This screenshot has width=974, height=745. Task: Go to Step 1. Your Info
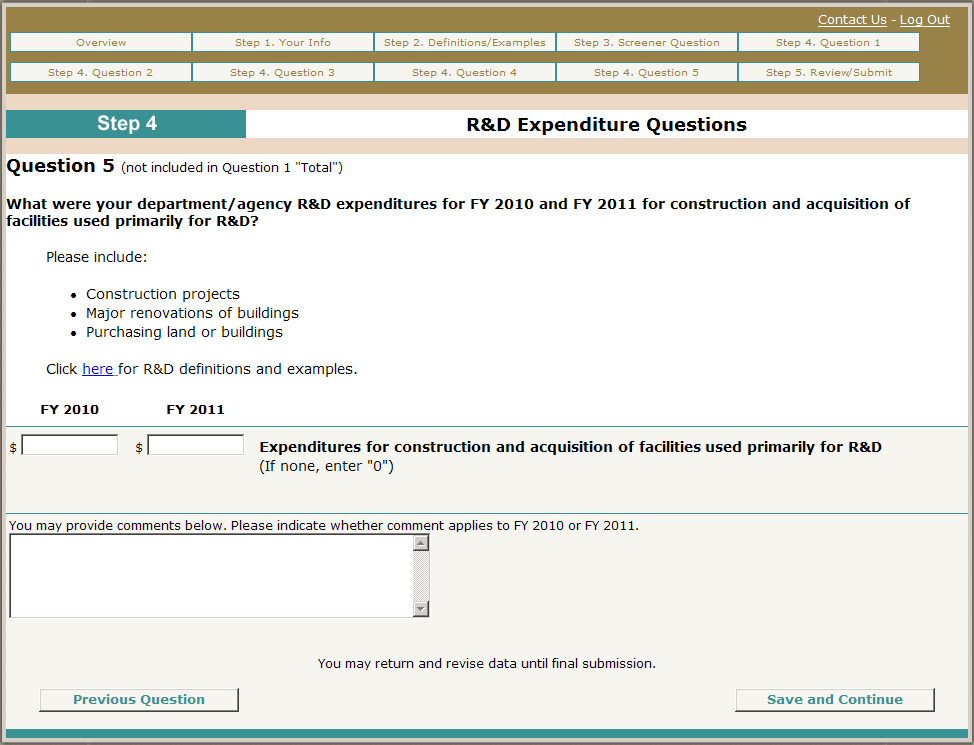[283, 42]
